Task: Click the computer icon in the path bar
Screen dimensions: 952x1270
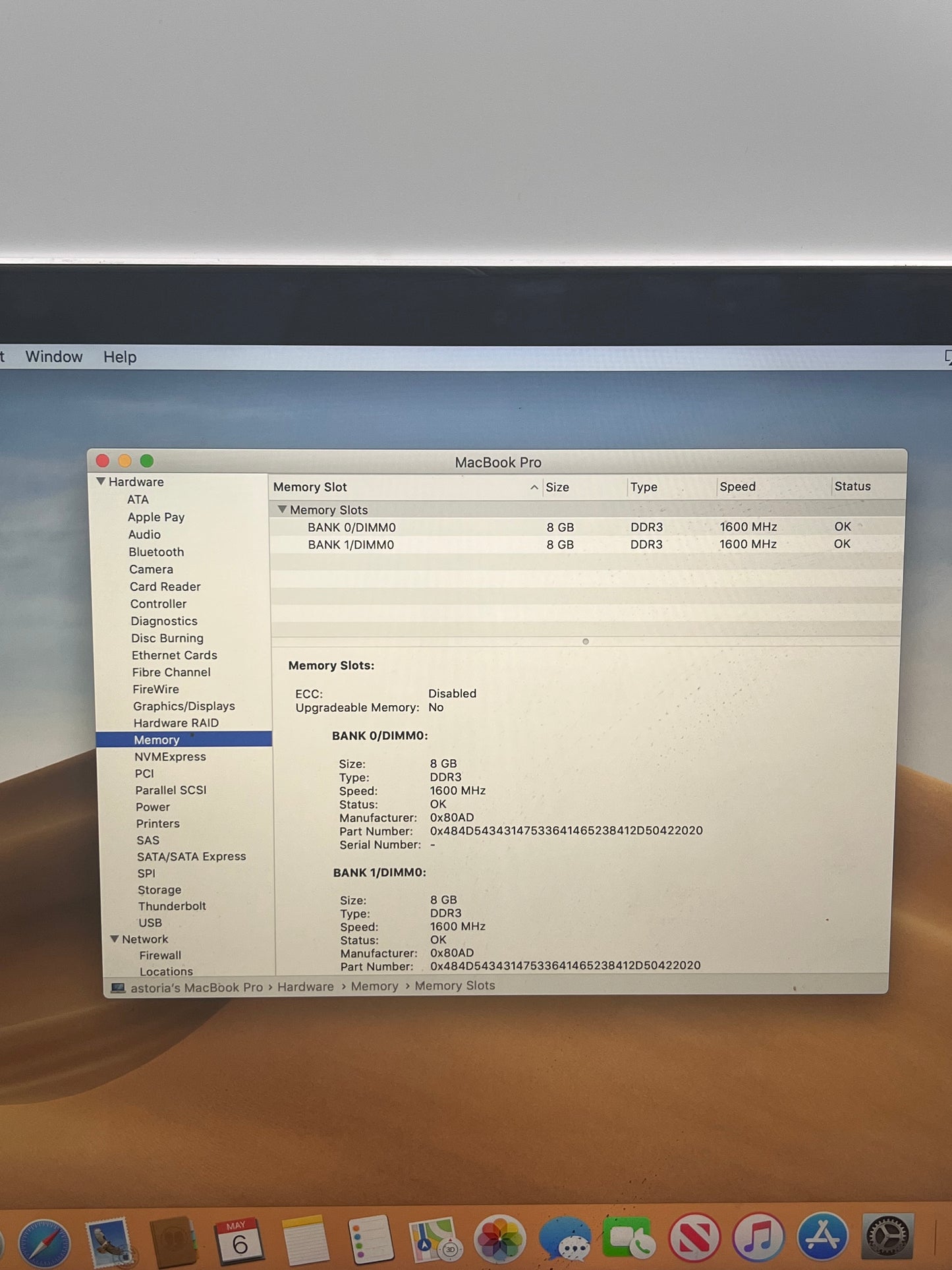Action: point(119,988)
